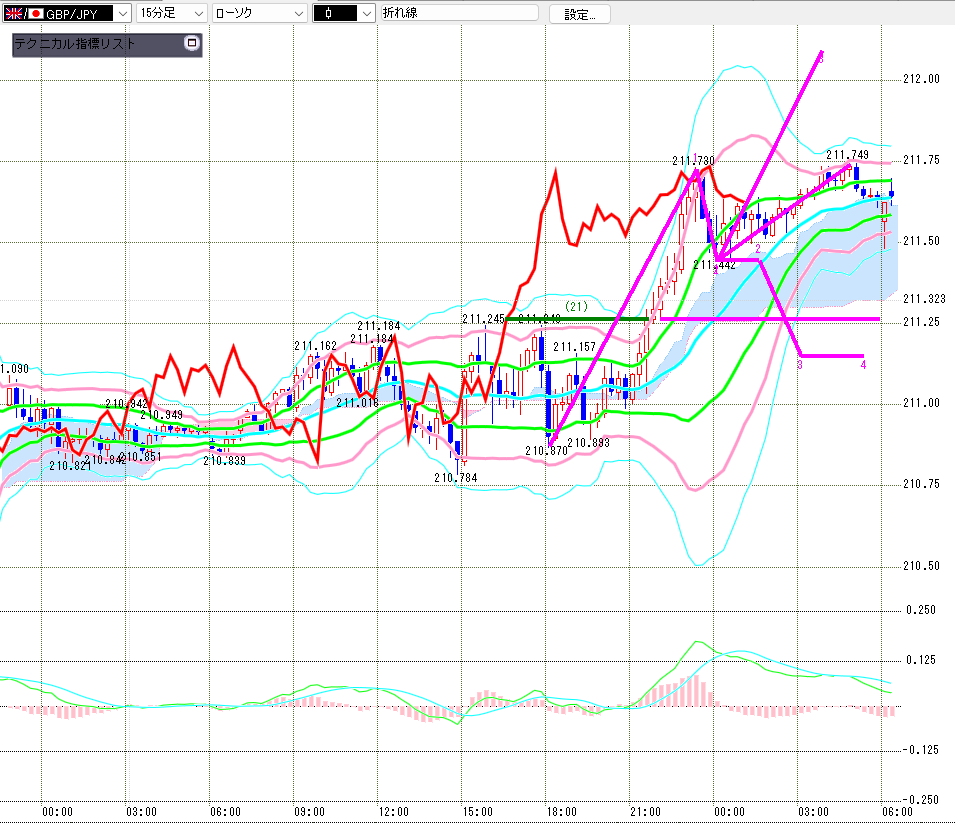Click the 21:00 time axis label
This screenshot has width=955, height=823.
click(x=646, y=812)
